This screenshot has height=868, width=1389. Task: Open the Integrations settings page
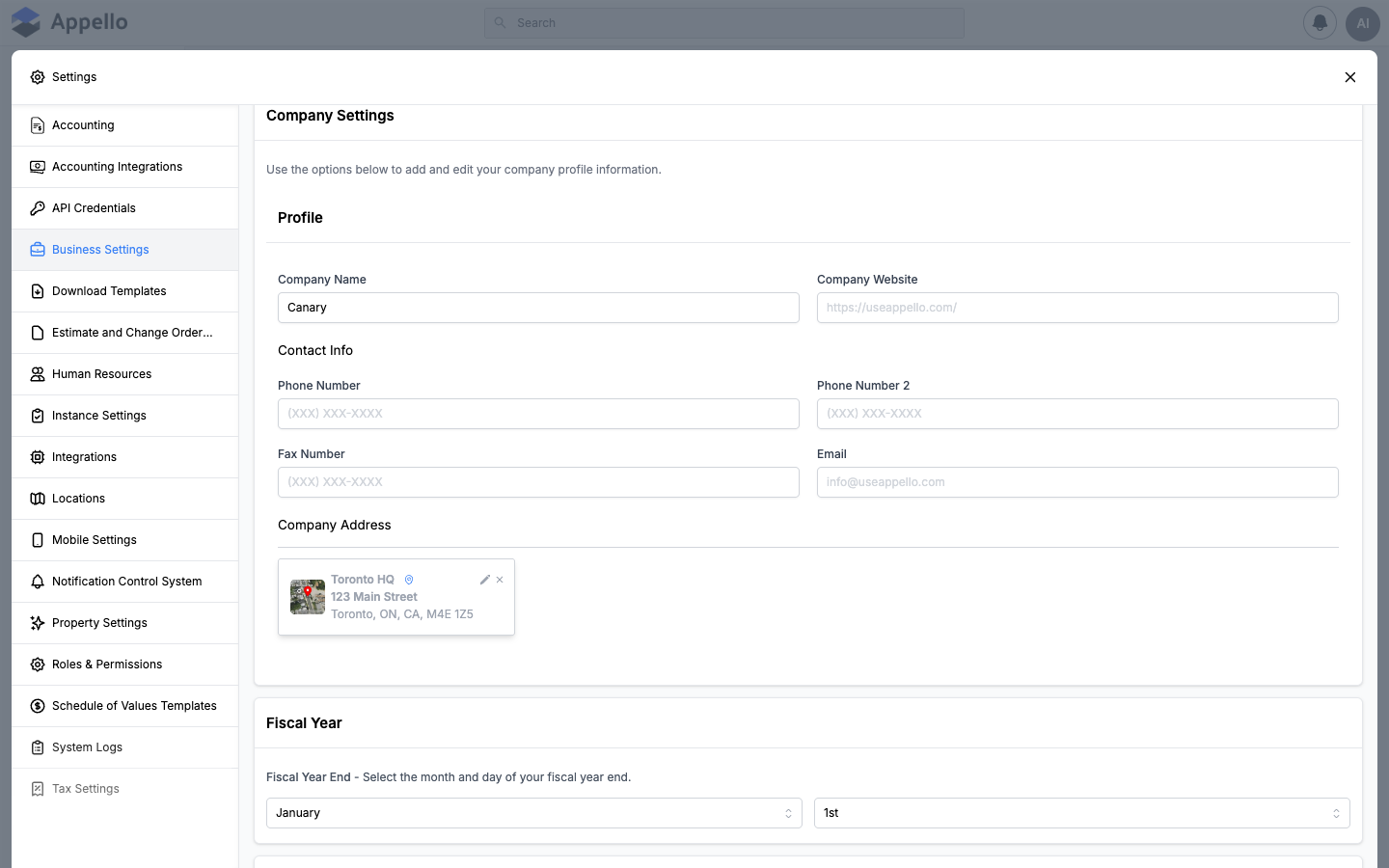click(125, 457)
